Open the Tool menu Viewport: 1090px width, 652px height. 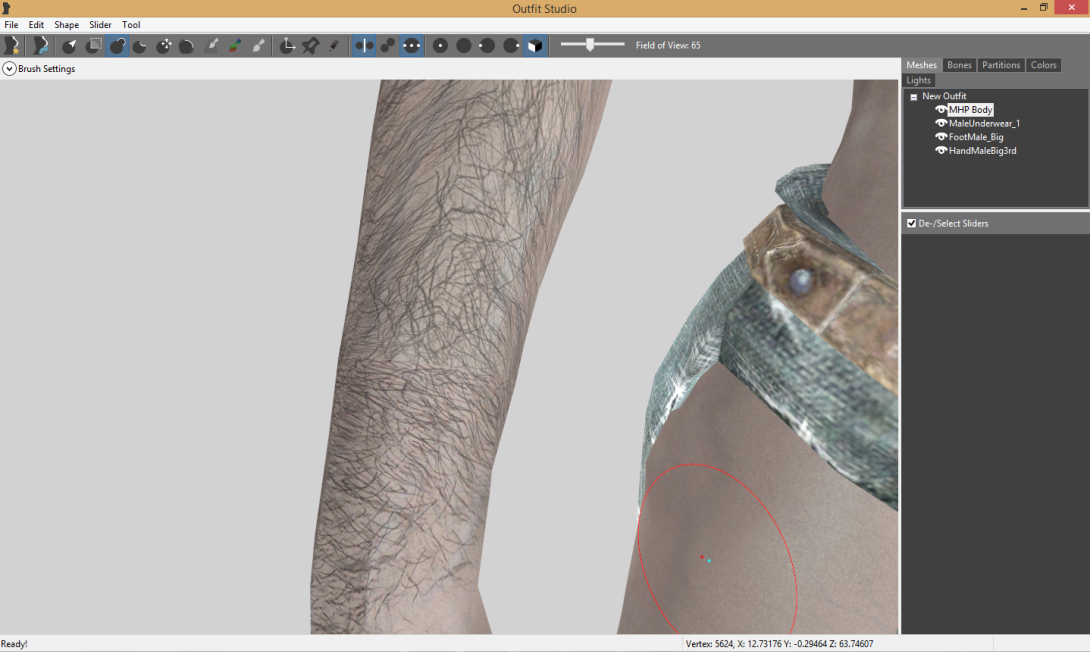click(131, 24)
